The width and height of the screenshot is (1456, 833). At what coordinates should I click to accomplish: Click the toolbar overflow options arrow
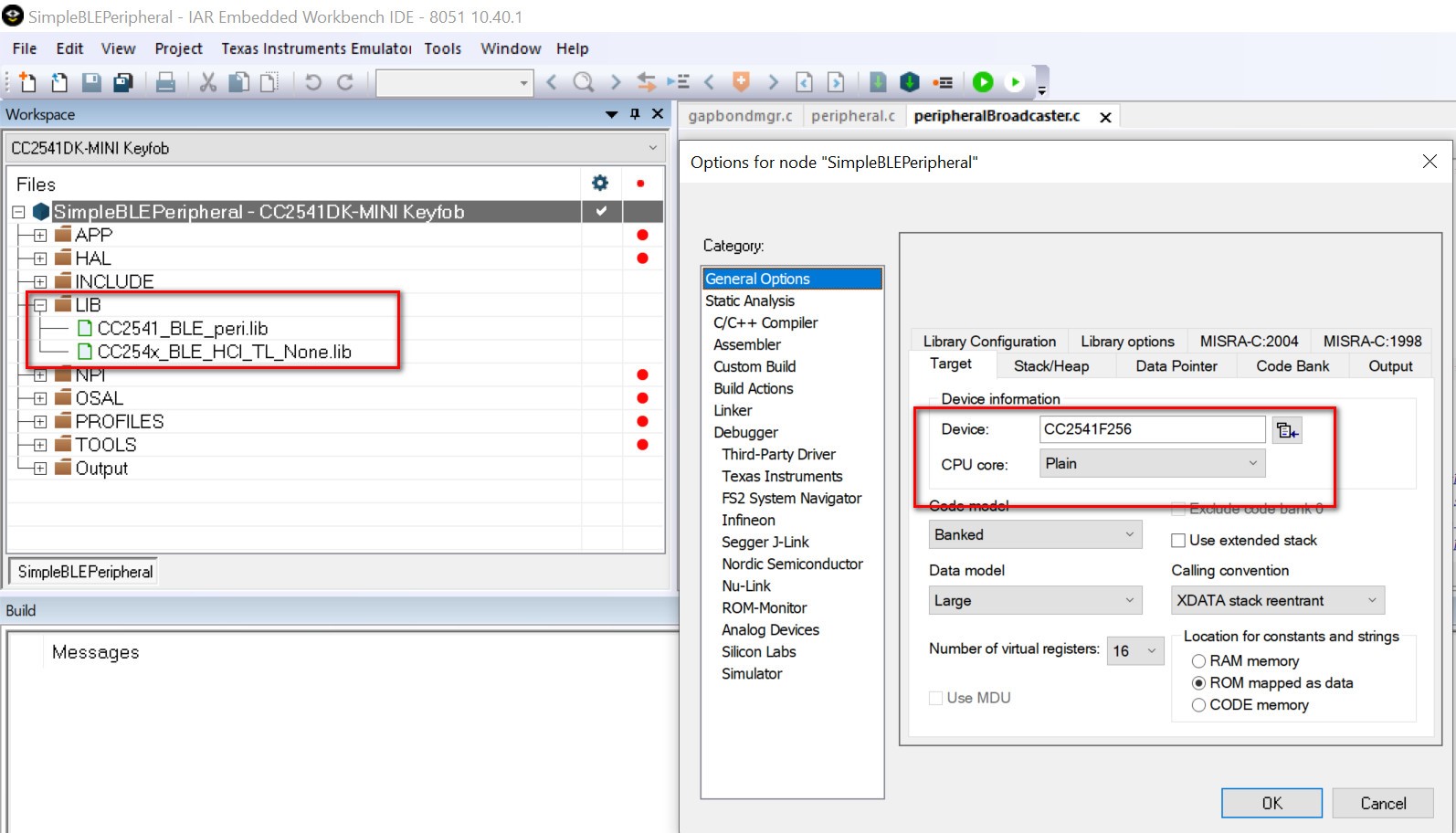click(x=1042, y=90)
